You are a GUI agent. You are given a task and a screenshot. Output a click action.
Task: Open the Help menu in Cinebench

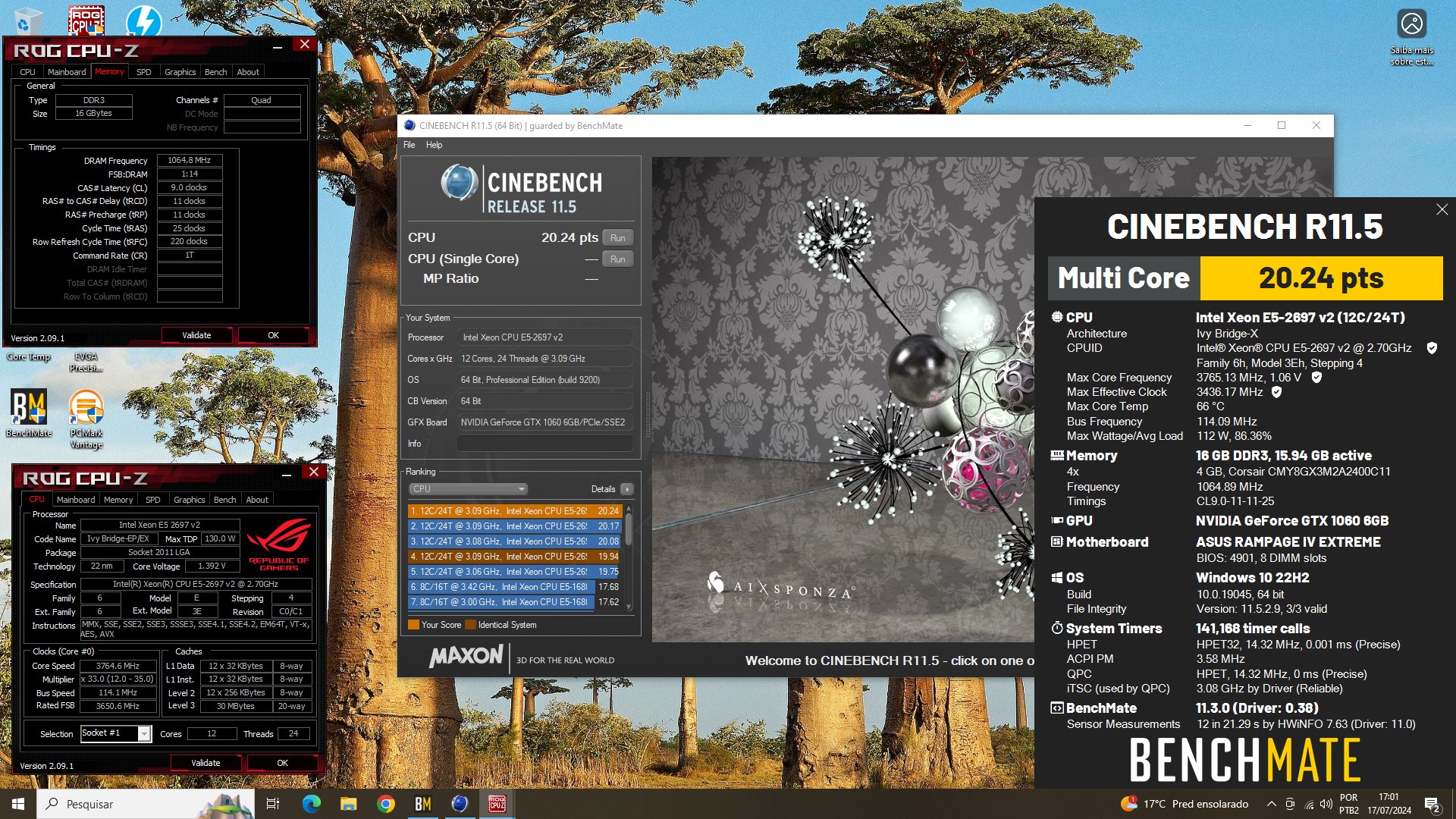(x=434, y=145)
